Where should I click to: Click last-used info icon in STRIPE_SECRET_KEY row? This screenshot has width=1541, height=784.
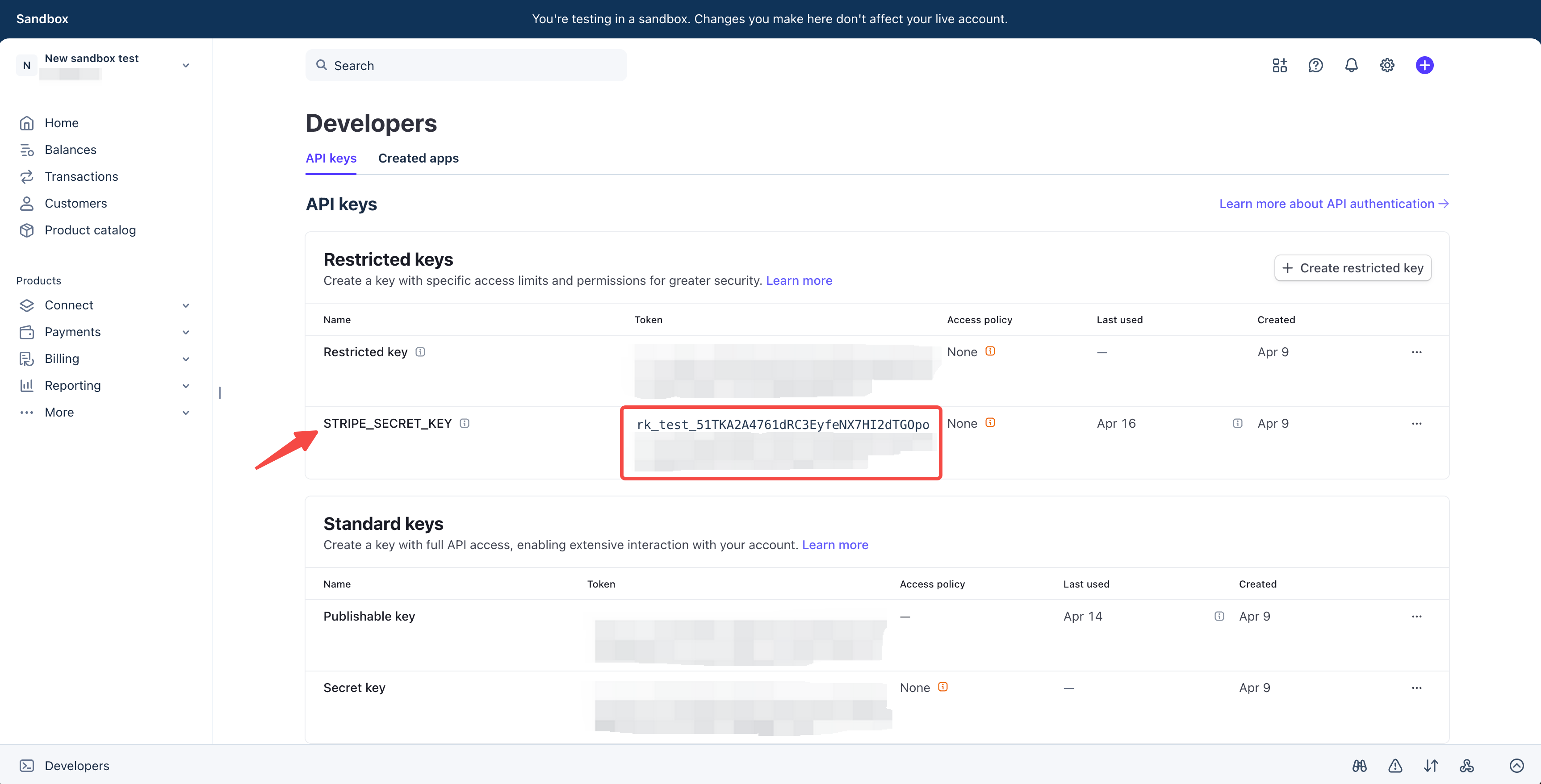[x=1238, y=423]
